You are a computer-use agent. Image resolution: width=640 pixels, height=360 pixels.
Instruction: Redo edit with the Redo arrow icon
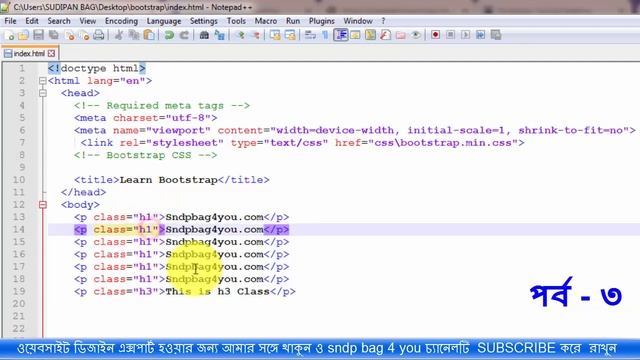(x=184, y=36)
